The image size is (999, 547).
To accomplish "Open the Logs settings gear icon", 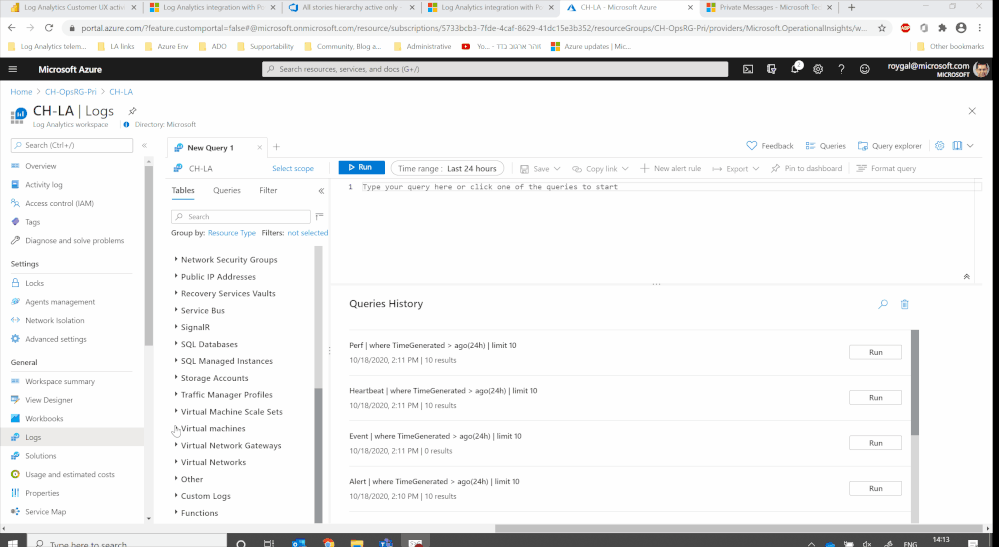I will (940, 146).
